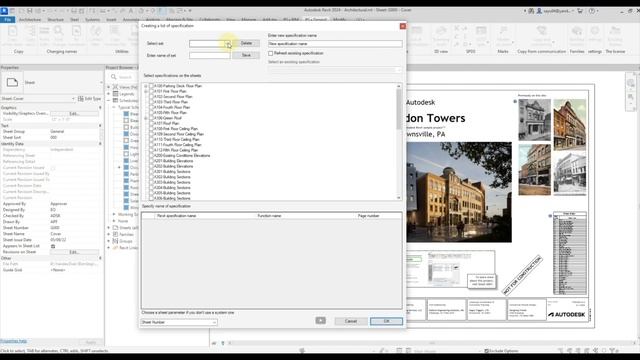The image size is (640, 360).
Task: Click the Function name column header
Action: pos(269,216)
